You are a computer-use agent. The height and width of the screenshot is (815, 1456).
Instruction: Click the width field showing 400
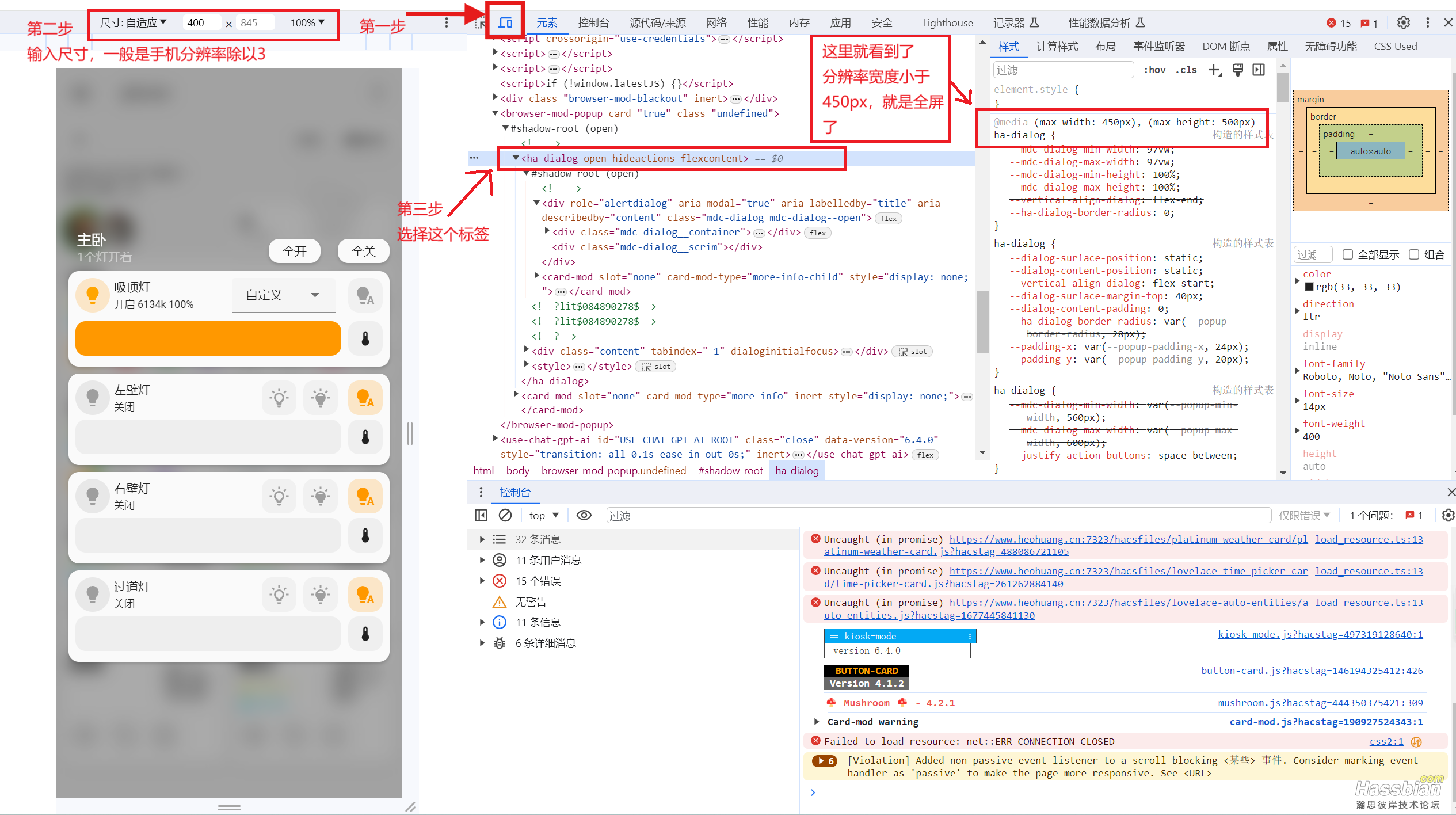(x=201, y=22)
